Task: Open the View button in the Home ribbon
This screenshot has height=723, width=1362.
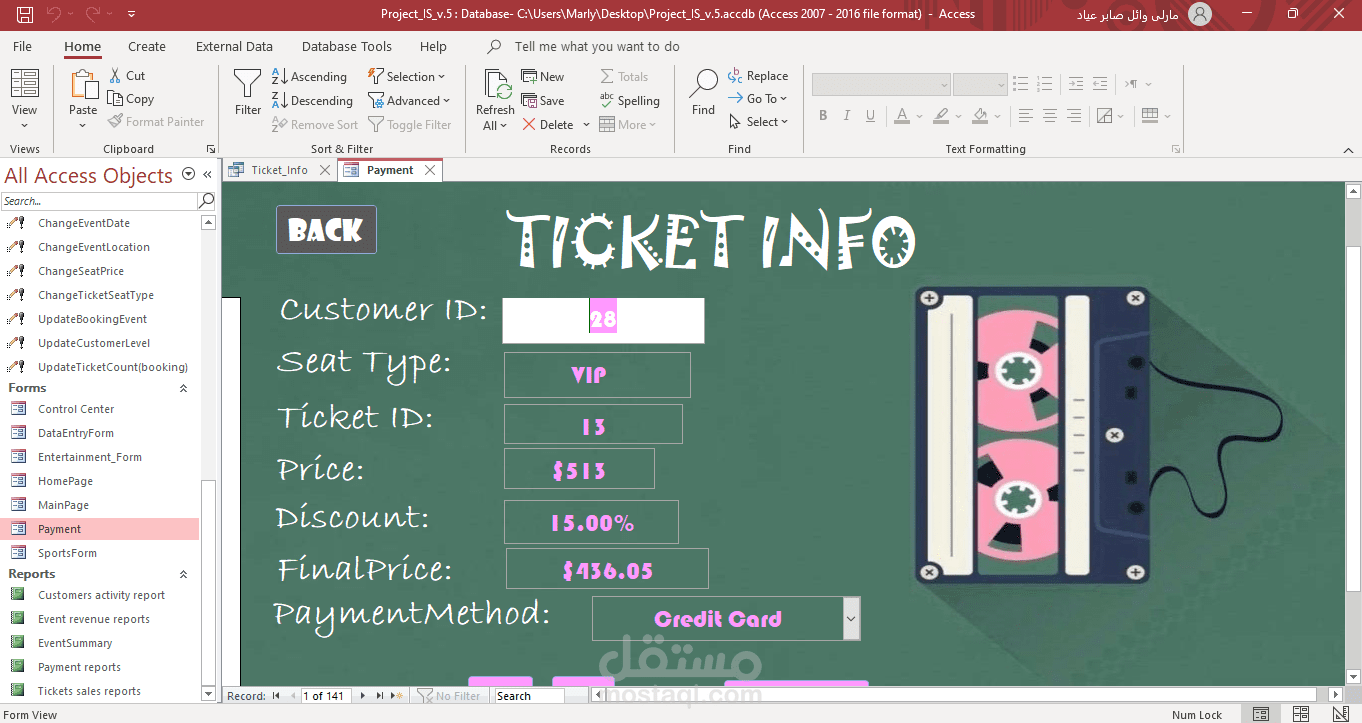Action: click(x=25, y=100)
